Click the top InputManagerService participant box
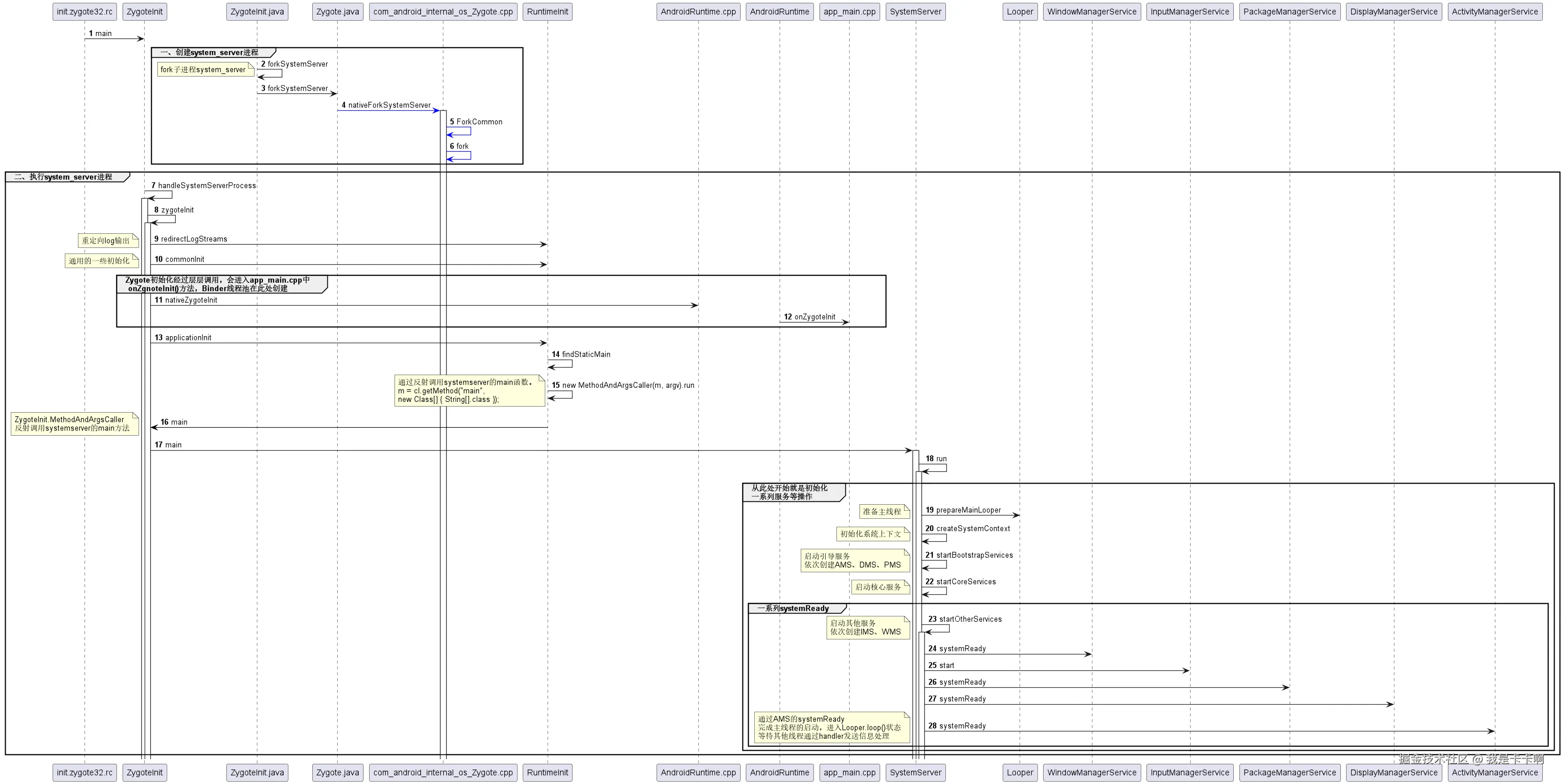The image size is (1563, 784). [x=1189, y=12]
